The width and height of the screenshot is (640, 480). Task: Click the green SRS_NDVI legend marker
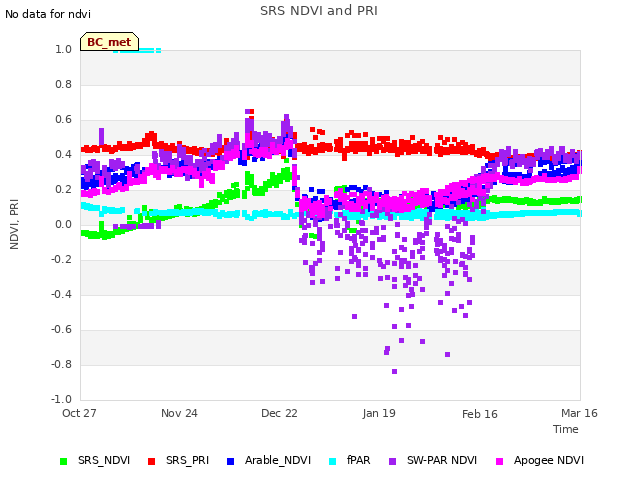[x=63, y=461]
